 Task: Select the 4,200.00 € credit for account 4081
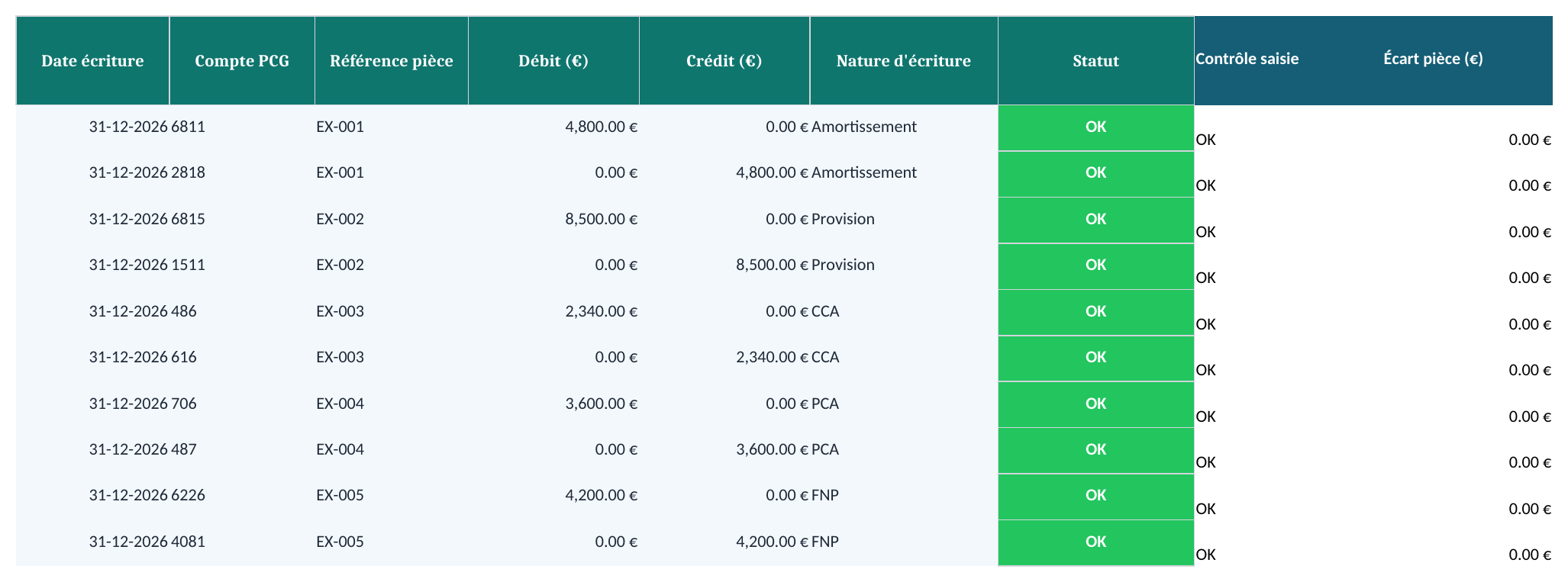tap(724, 542)
